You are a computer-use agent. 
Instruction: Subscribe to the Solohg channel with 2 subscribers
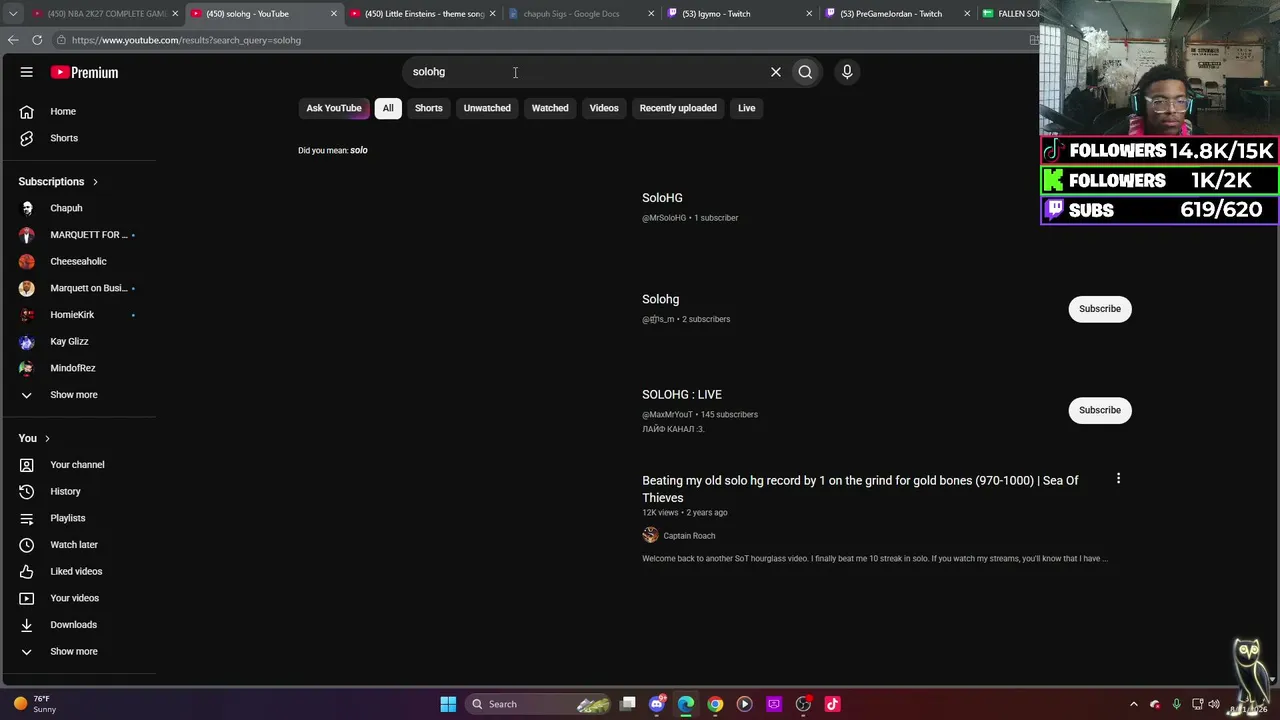1100,309
